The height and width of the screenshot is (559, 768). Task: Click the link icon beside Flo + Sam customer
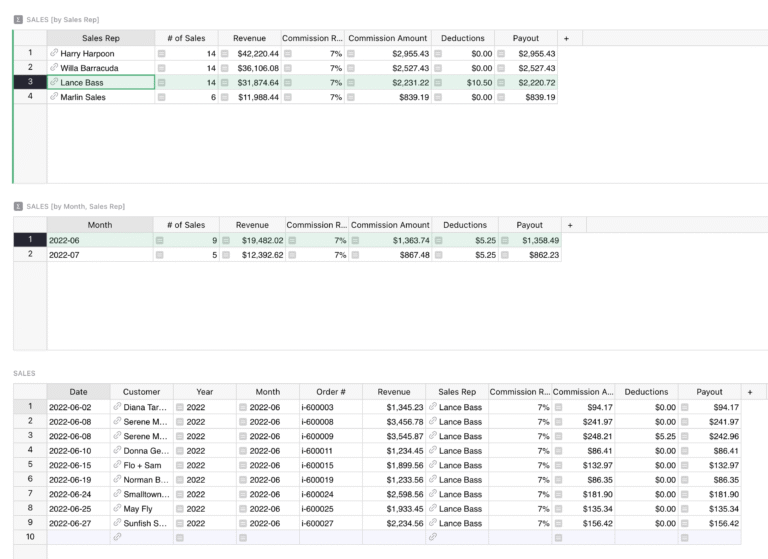[x=117, y=465]
